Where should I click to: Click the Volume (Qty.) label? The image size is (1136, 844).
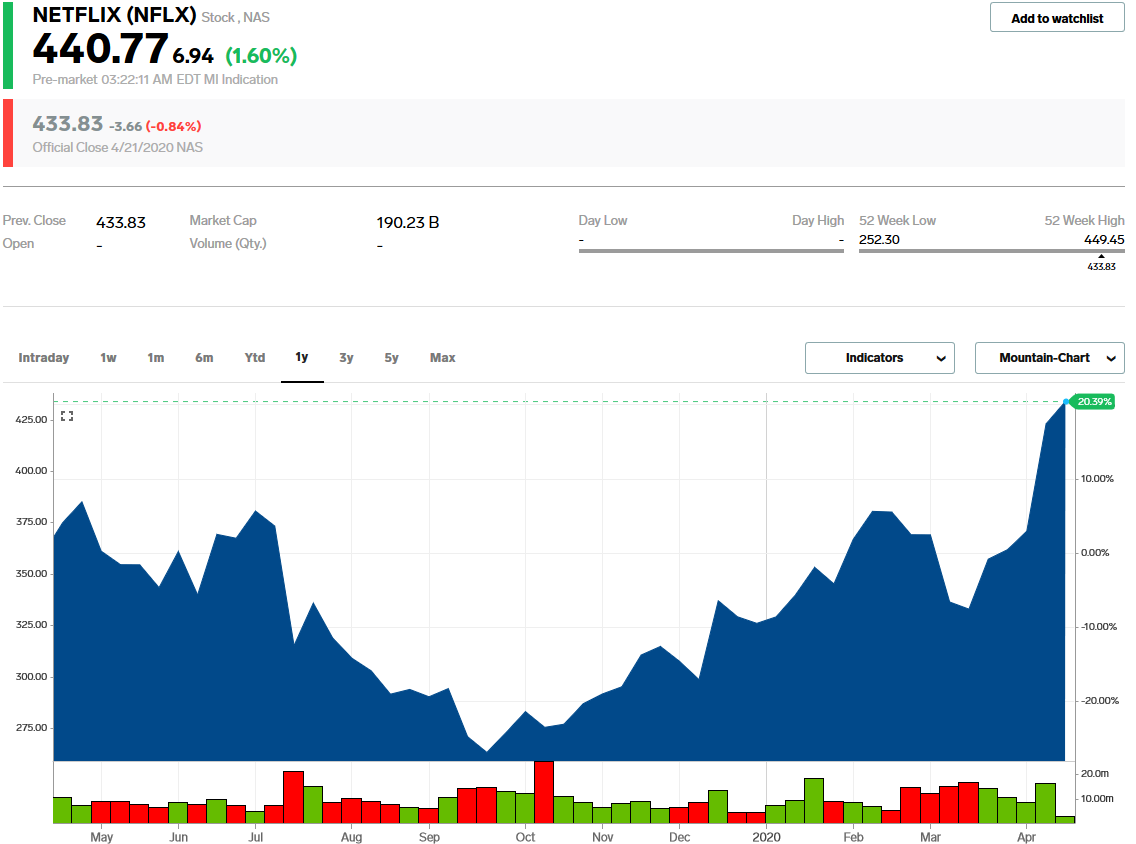[x=228, y=243]
